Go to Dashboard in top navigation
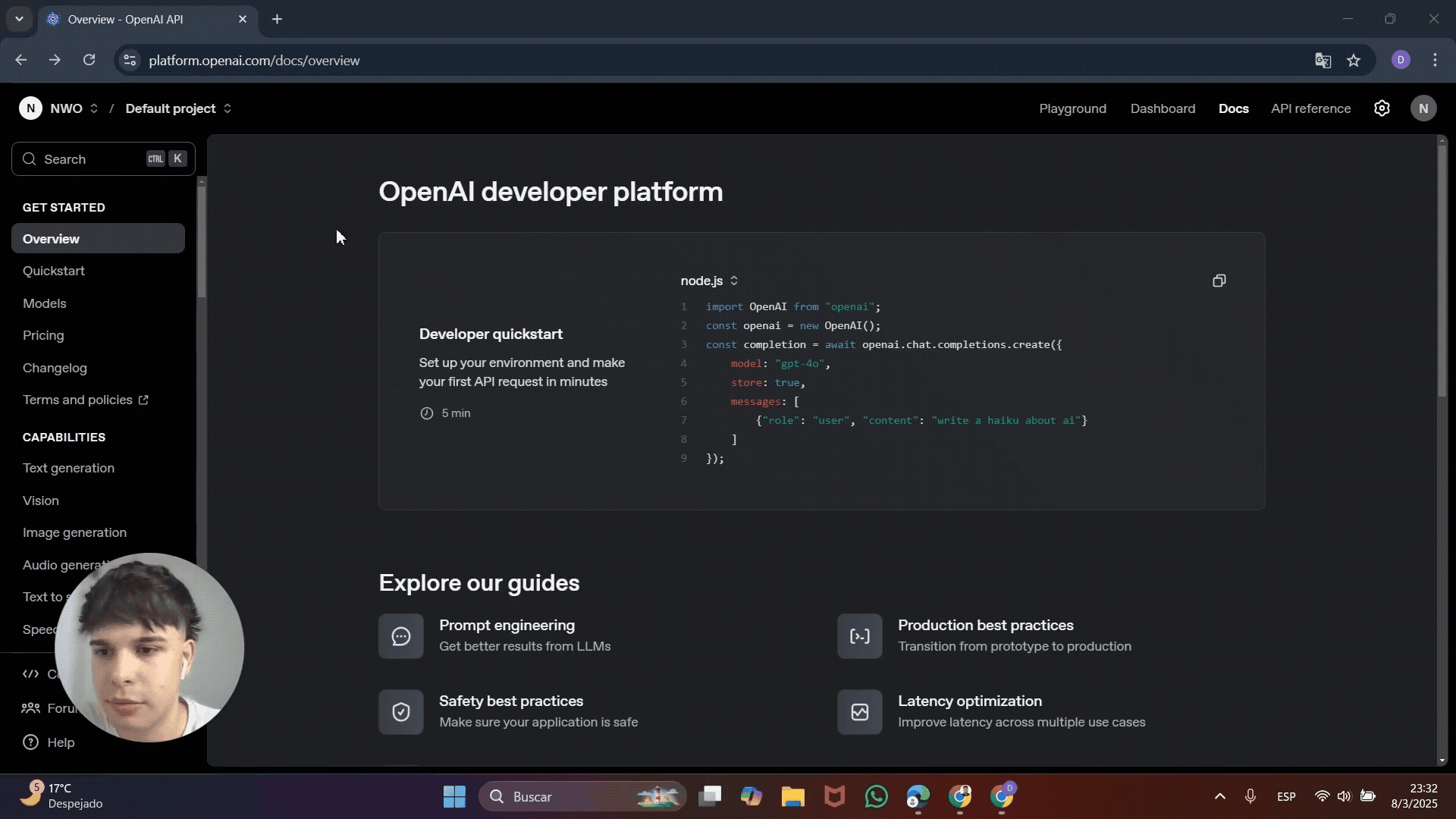The height and width of the screenshot is (819, 1456). pos(1163,108)
